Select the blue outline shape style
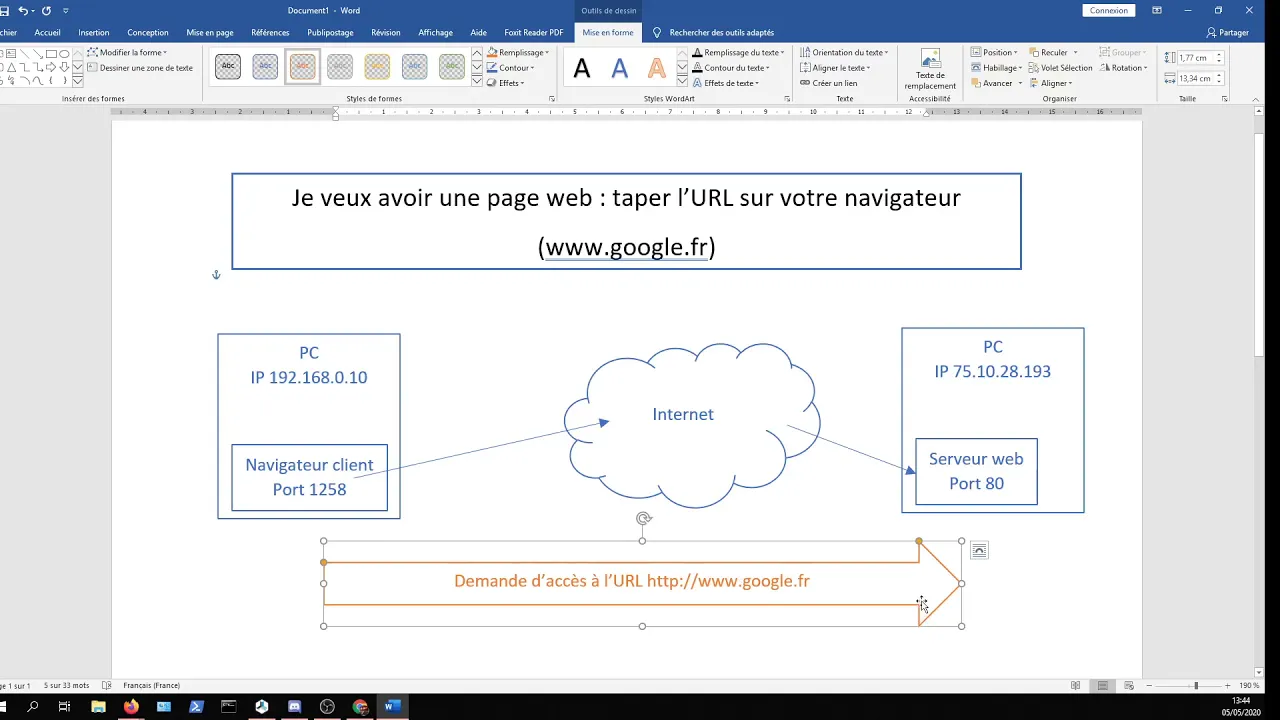Screen dimensions: 1280x720 click(265, 67)
